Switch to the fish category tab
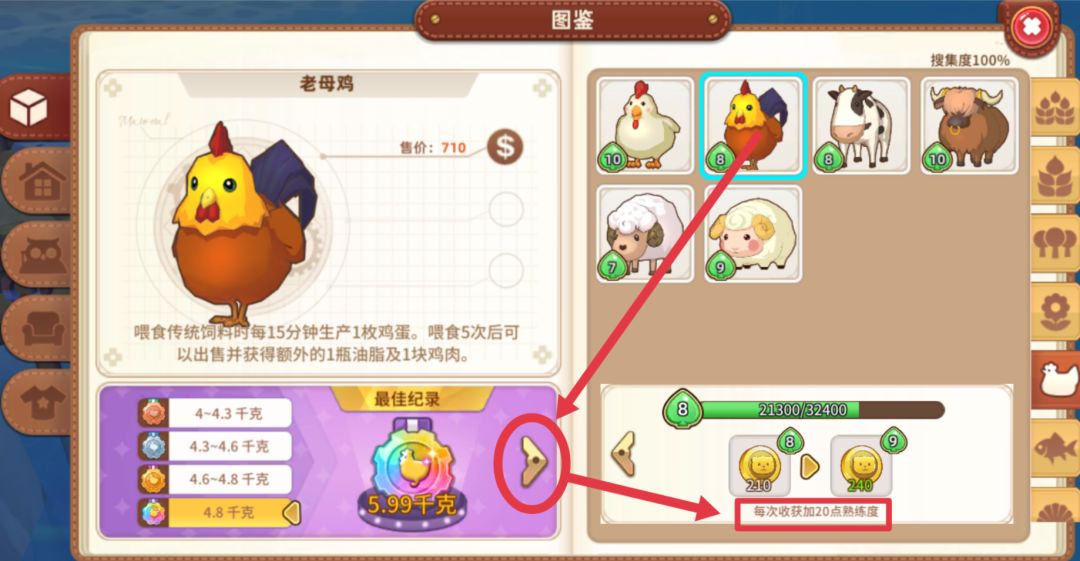 click(x=1056, y=448)
